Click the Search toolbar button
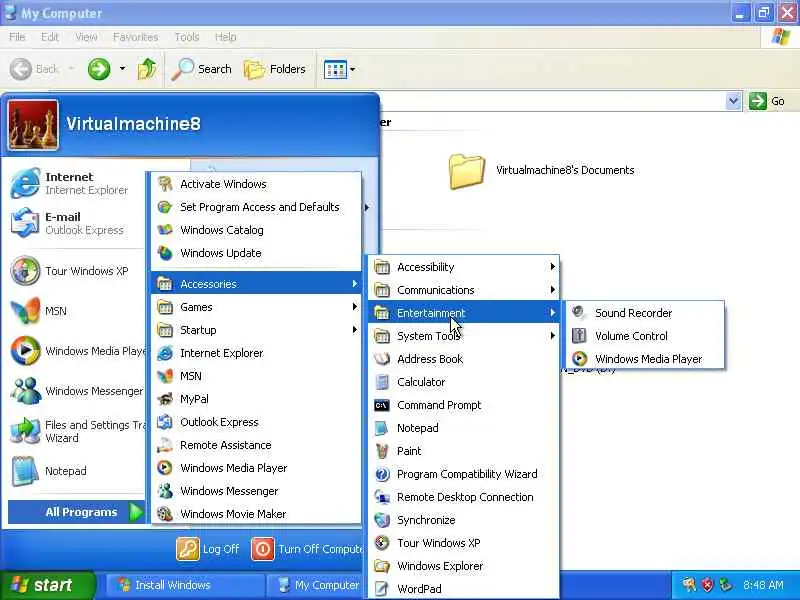800x600 pixels. coord(202,69)
